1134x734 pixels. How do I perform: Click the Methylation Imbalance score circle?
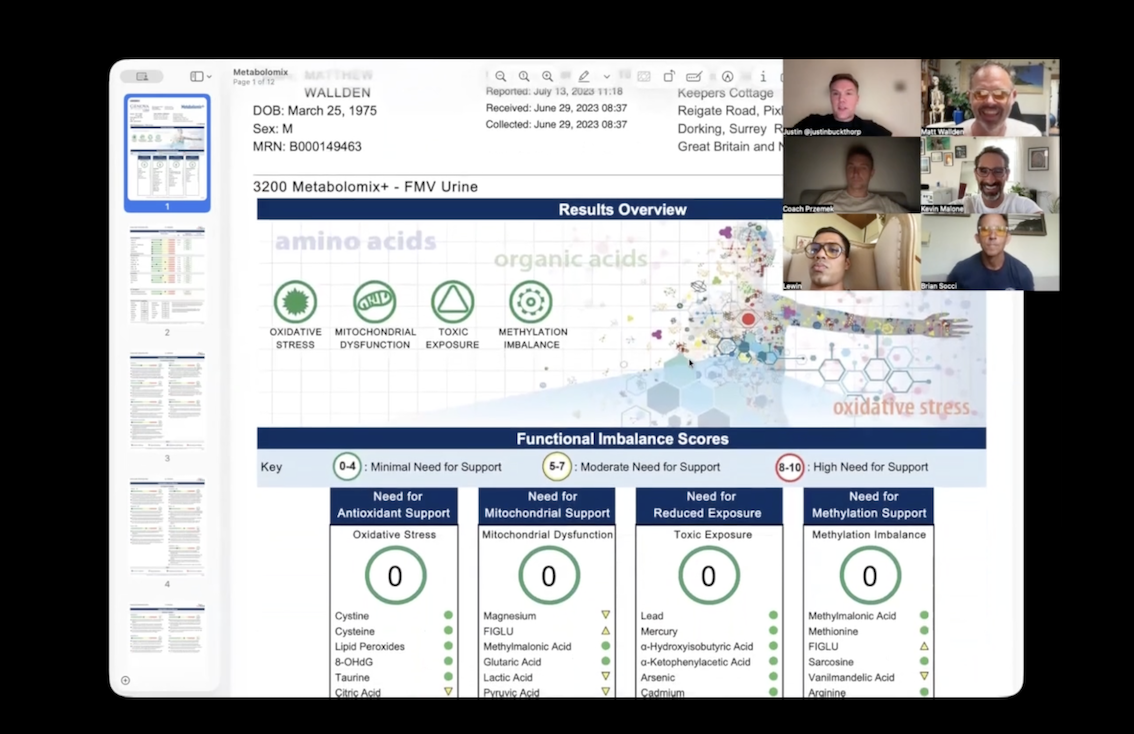click(x=869, y=576)
